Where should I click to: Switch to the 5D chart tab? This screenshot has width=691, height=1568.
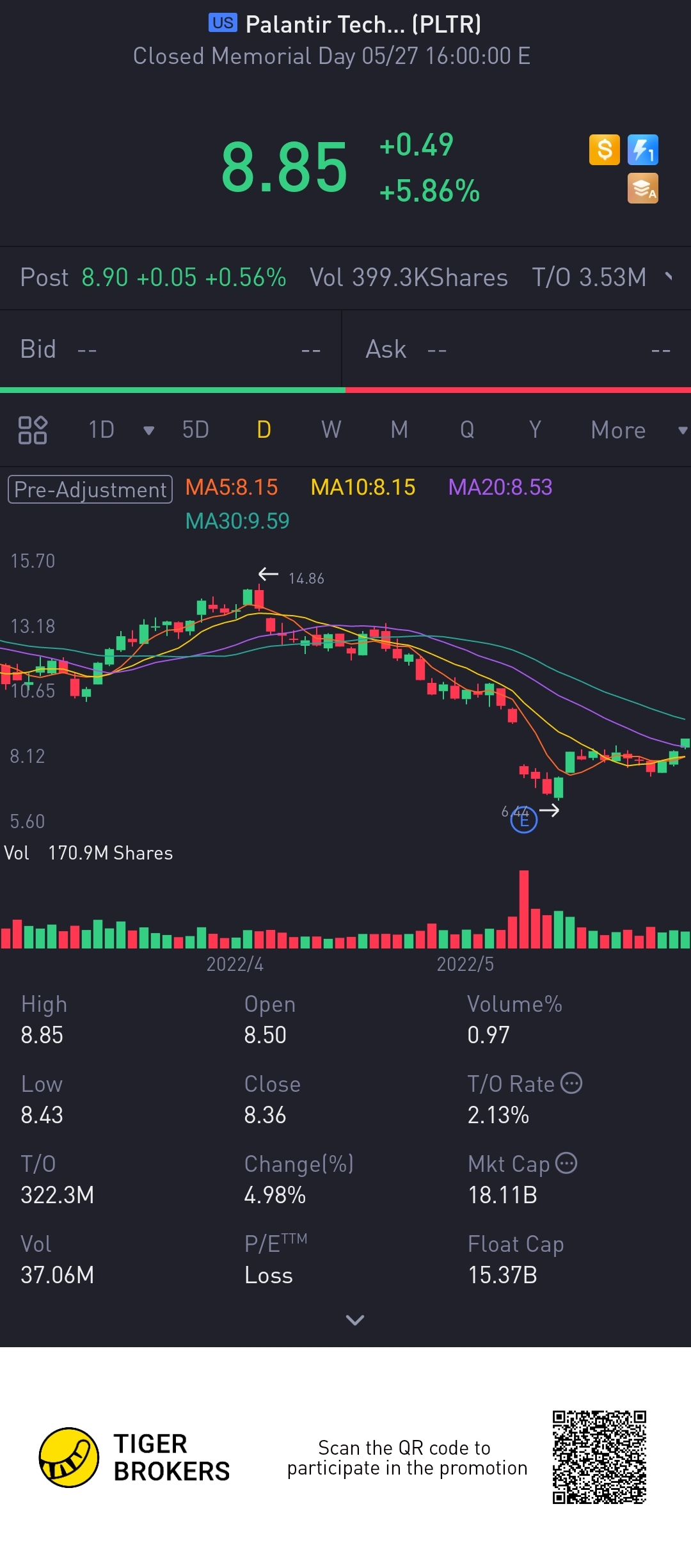pyautogui.click(x=196, y=430)
